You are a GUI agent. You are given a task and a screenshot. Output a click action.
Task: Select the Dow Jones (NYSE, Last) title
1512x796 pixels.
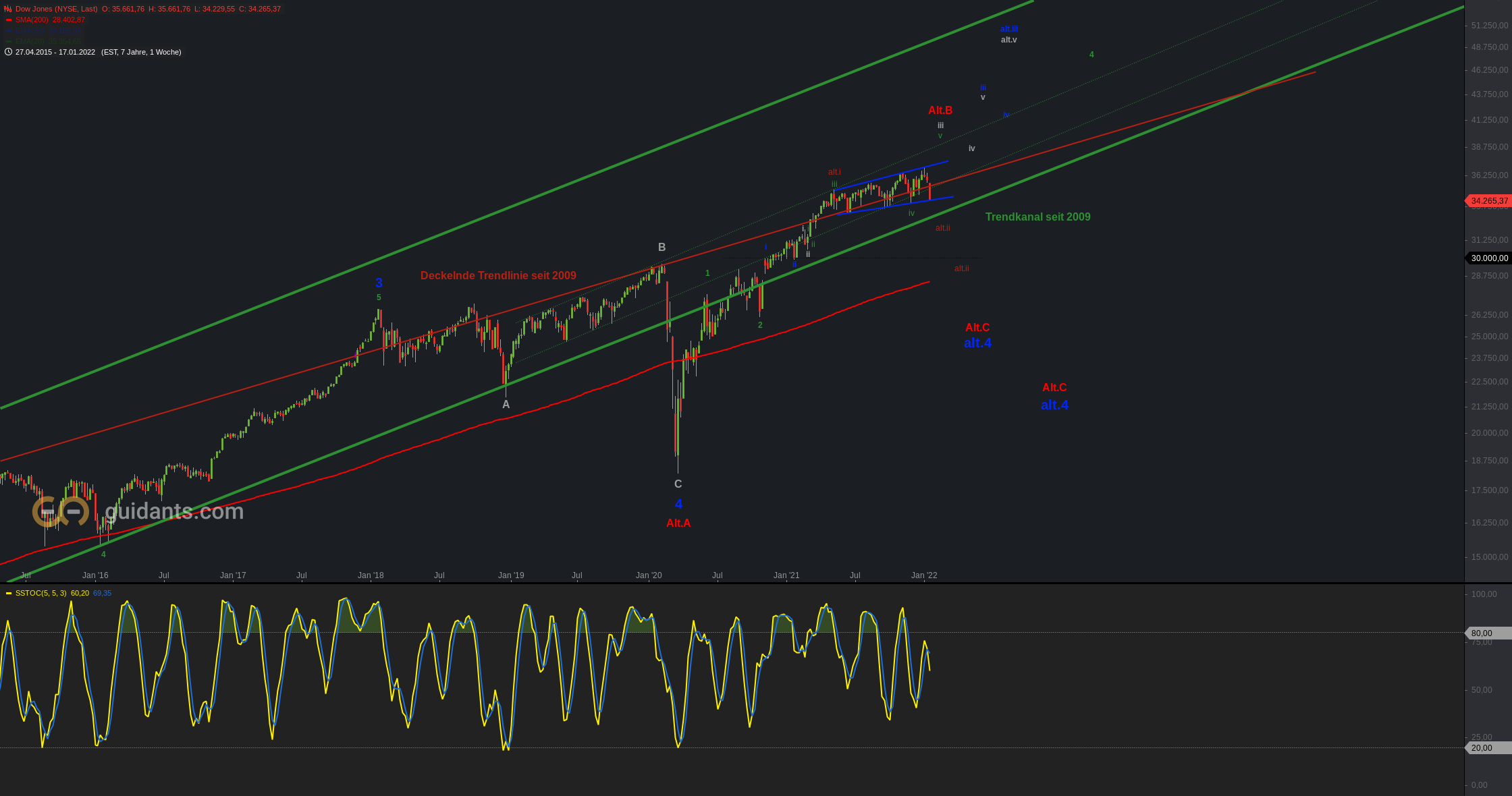57,9
